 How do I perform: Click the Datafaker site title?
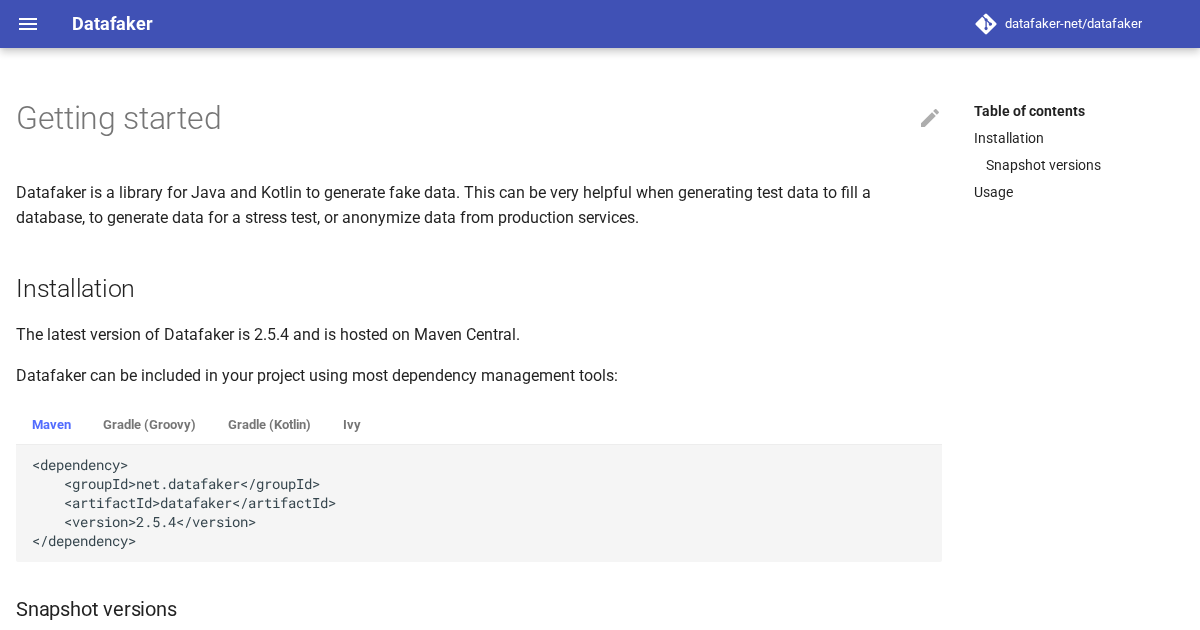click(112, 24)
